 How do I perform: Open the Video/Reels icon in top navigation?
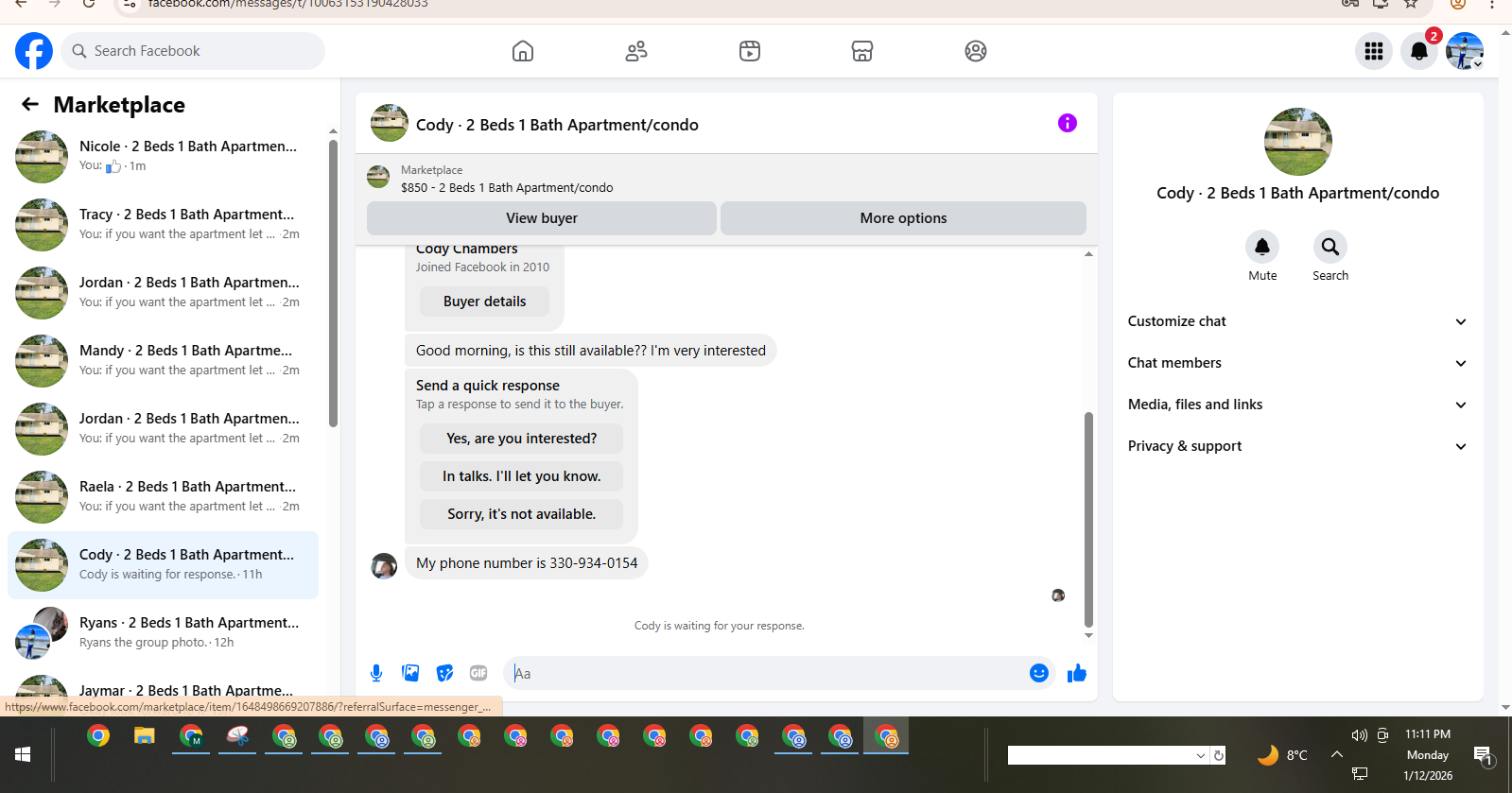click(x=750, y=51)
